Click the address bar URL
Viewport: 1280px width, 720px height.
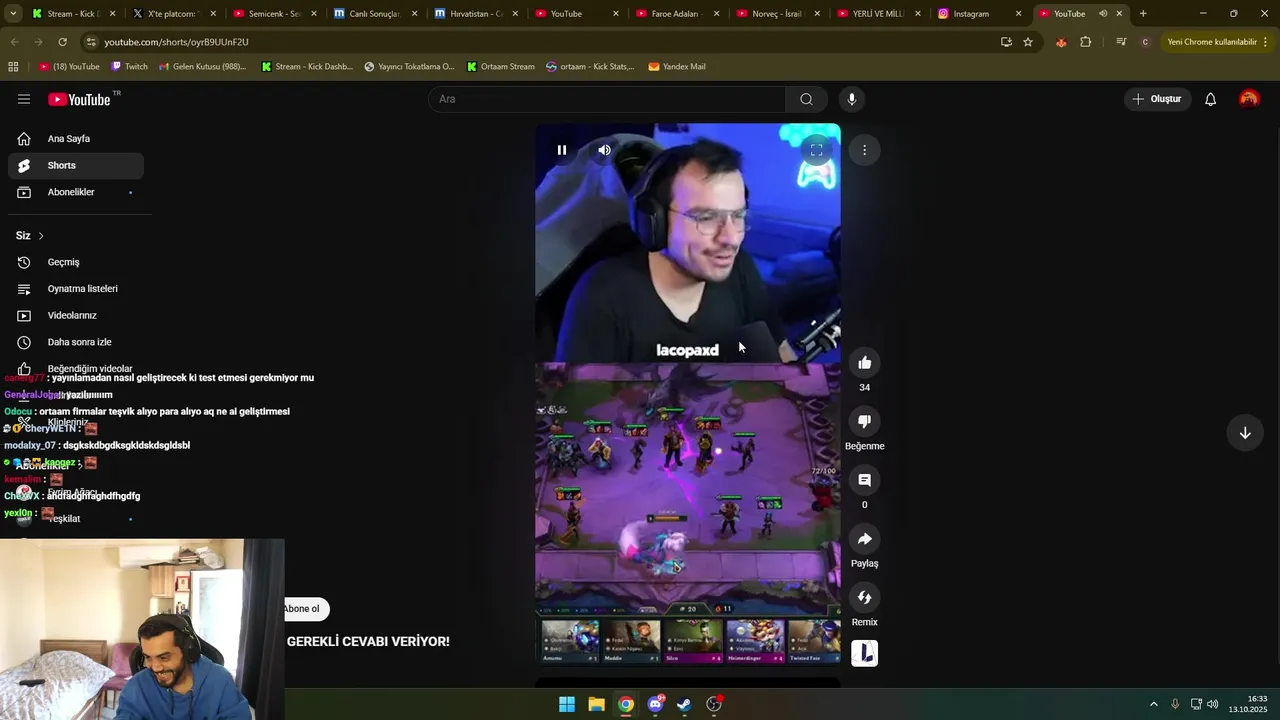(176, 42)
